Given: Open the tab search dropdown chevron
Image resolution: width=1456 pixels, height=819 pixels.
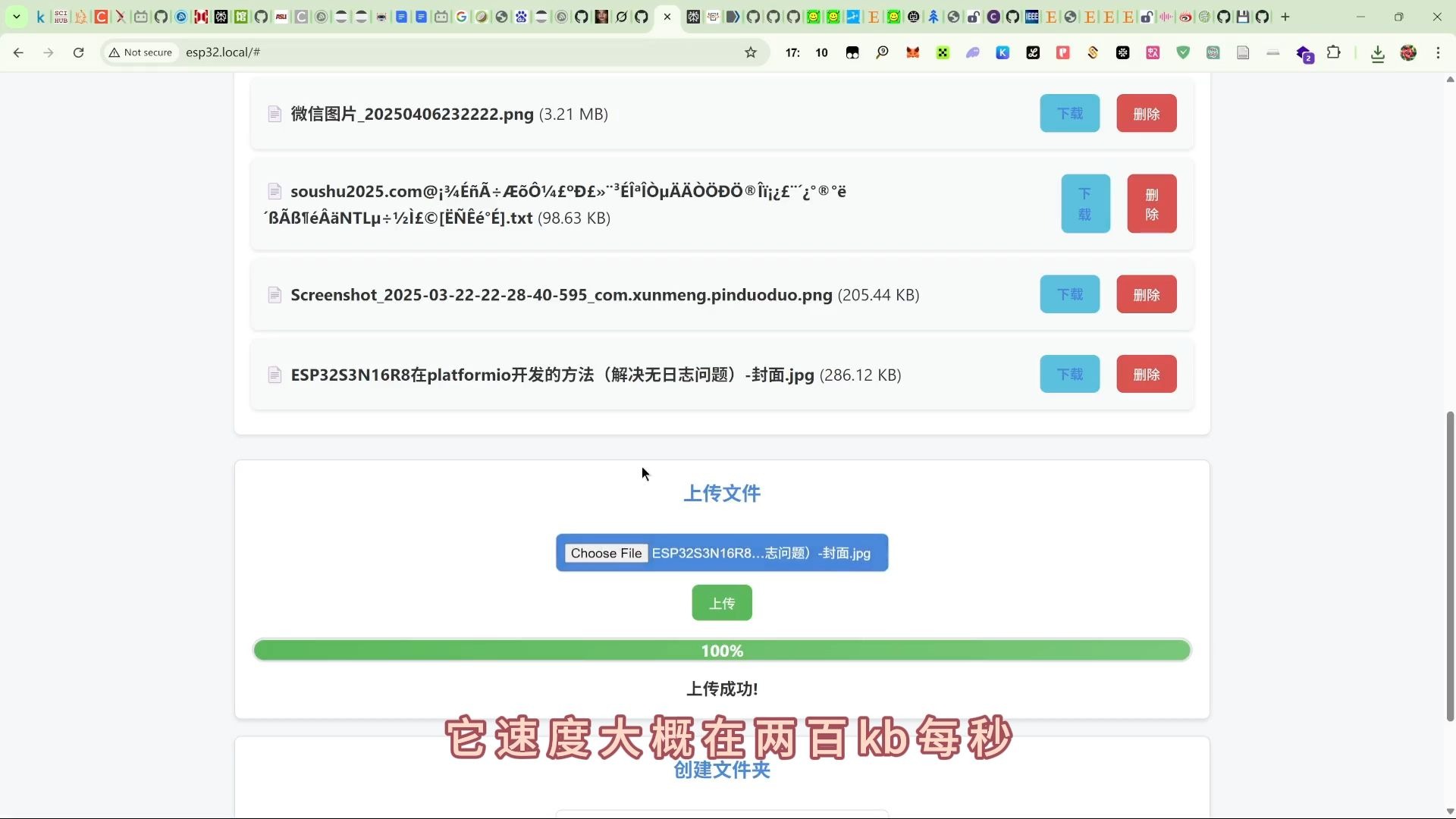Looking at the screenshot, I should [x=16, y=17].
